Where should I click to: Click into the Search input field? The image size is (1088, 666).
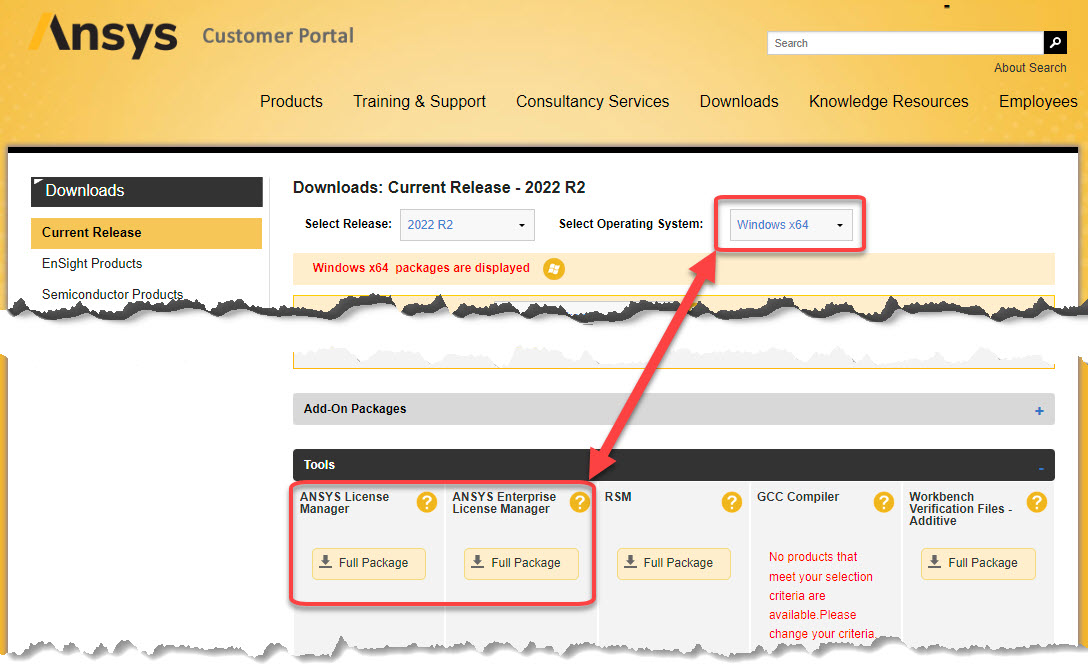pyautogui.click(x=906, y=43)
